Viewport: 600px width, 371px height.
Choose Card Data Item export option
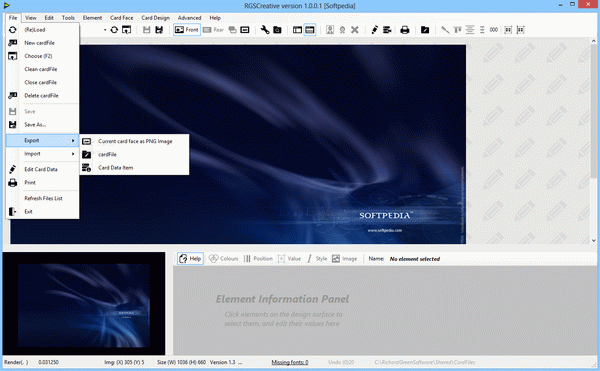tap(134, 168)
